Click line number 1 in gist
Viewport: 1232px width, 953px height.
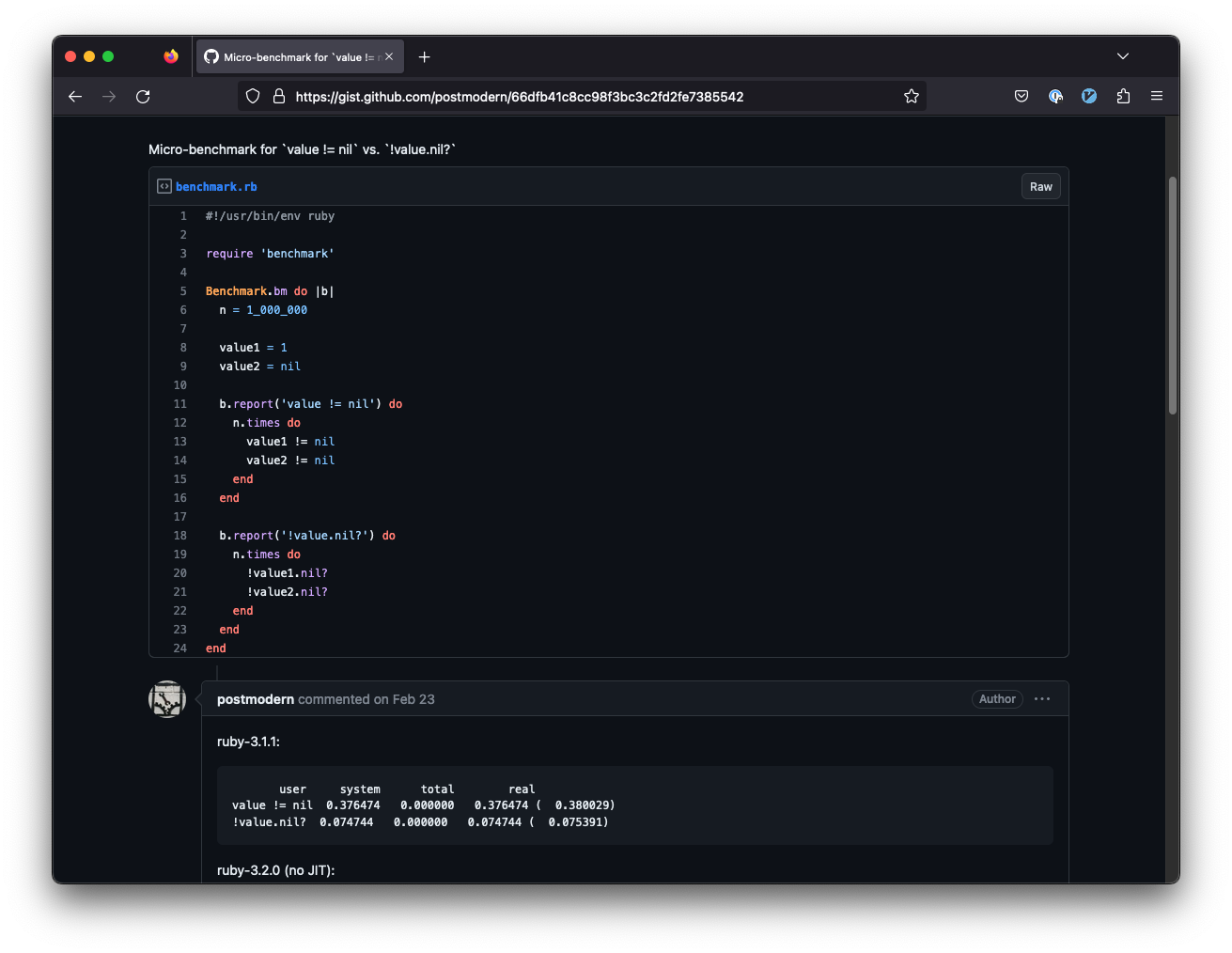[x=183, y=216]
